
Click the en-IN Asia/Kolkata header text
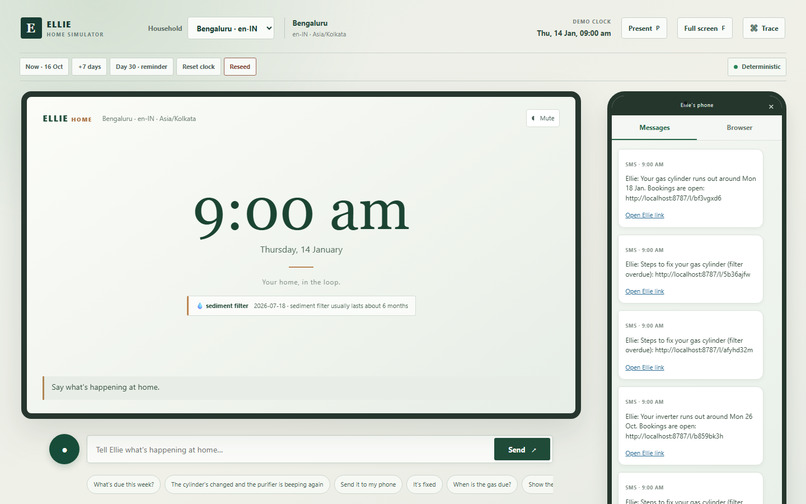tap(319, 34)
